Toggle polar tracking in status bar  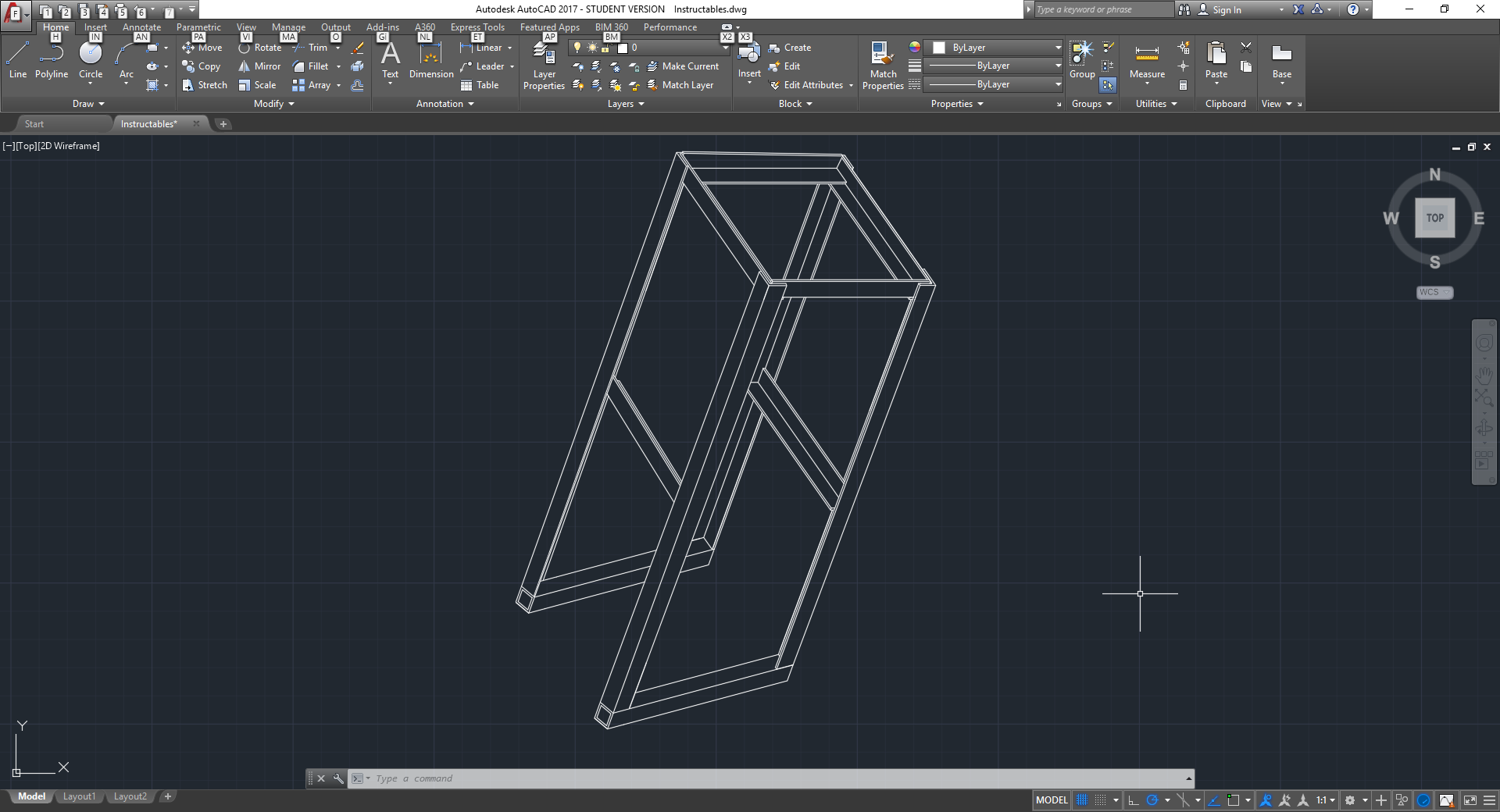[x=1152, y=800]
